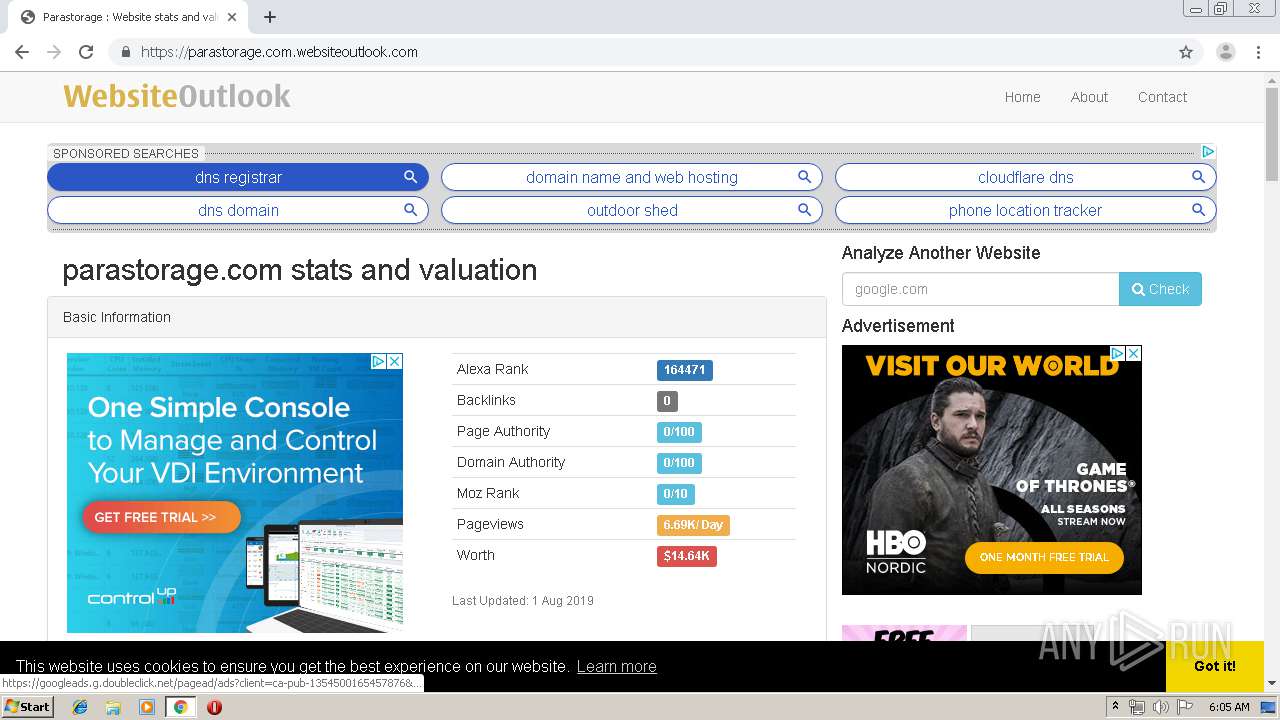
Task: Open network icon in system tray
Action: click(x=1137, y=707)
